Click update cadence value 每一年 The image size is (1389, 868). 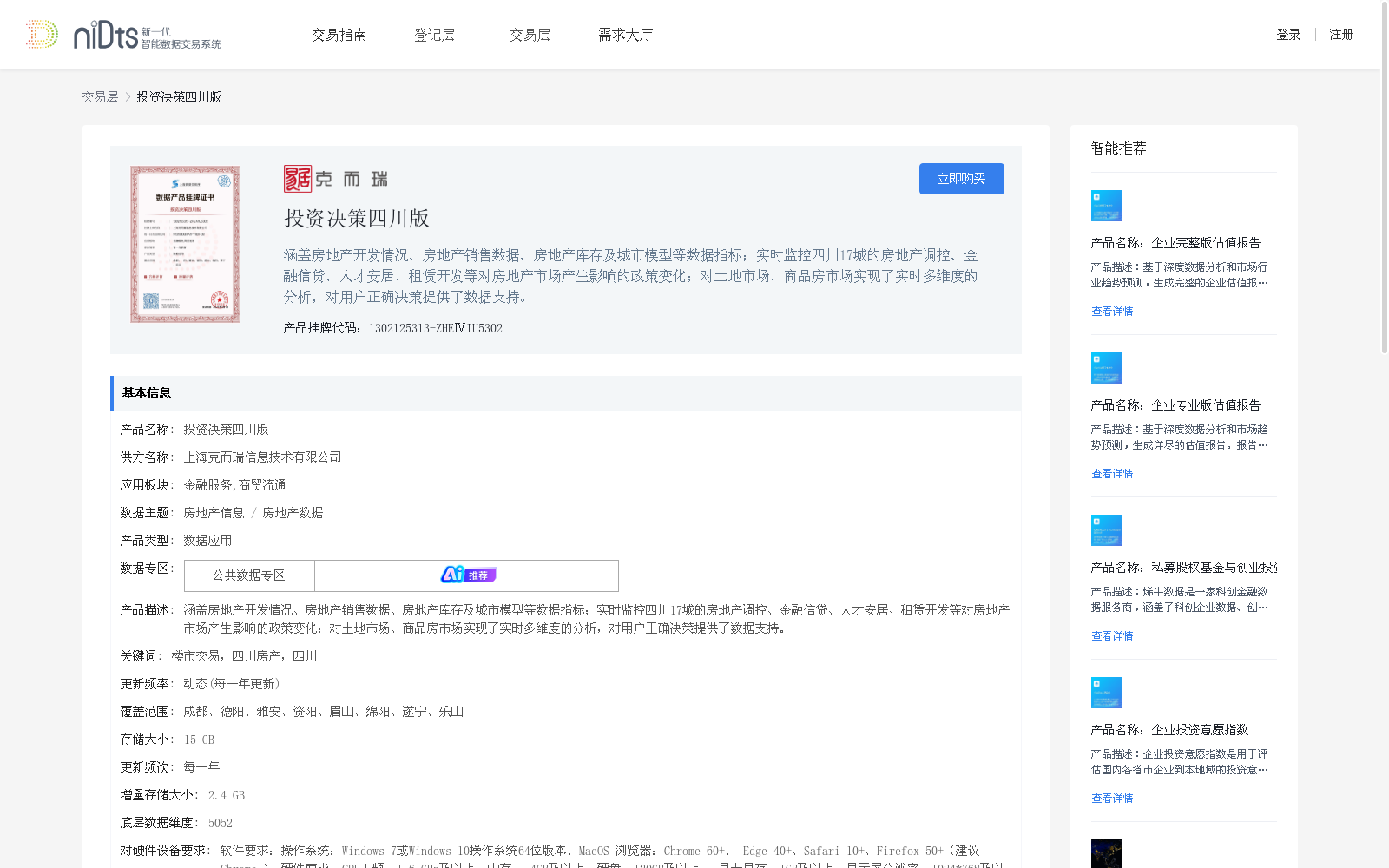201,767
